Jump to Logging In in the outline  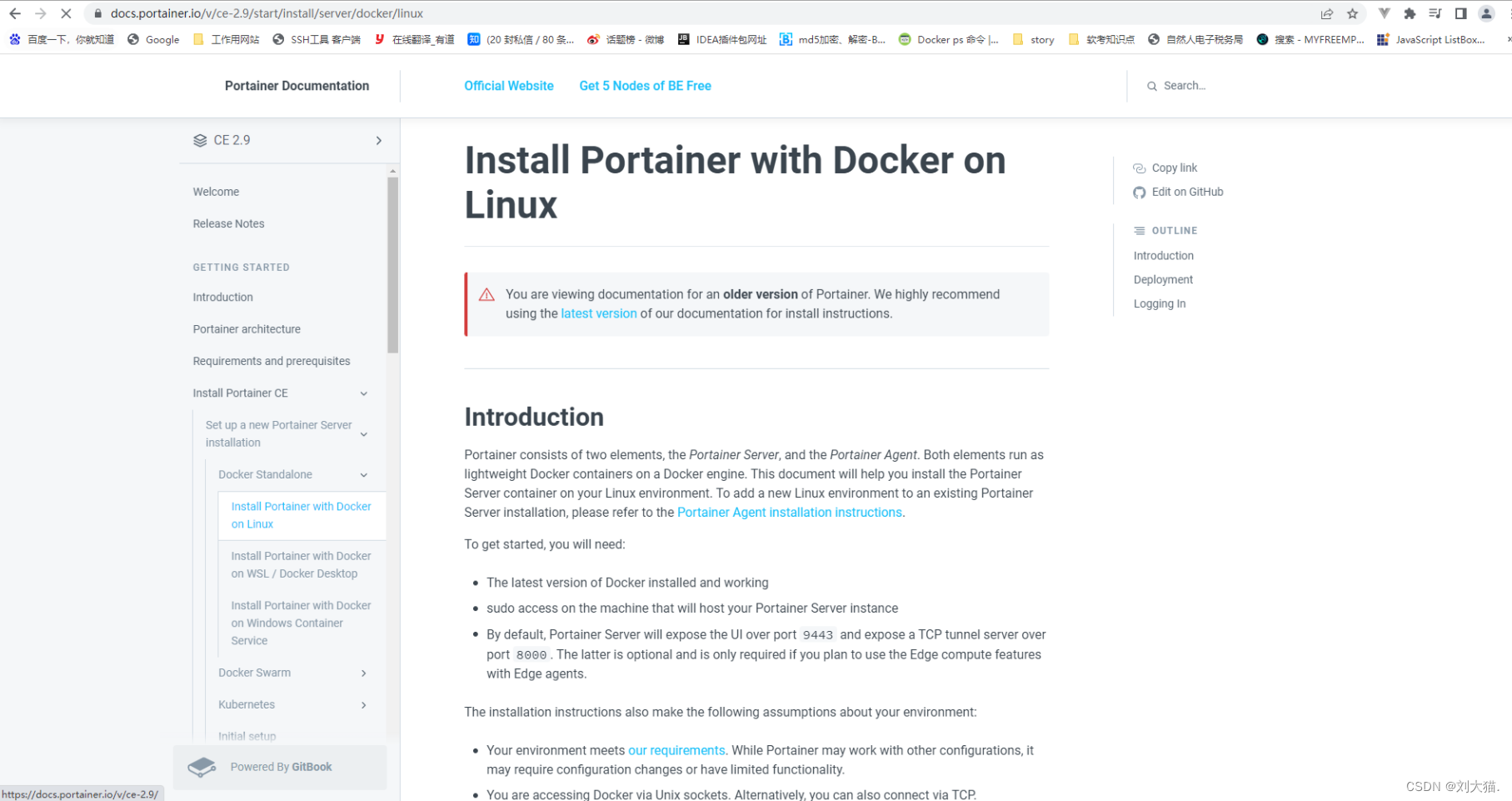1160,303
